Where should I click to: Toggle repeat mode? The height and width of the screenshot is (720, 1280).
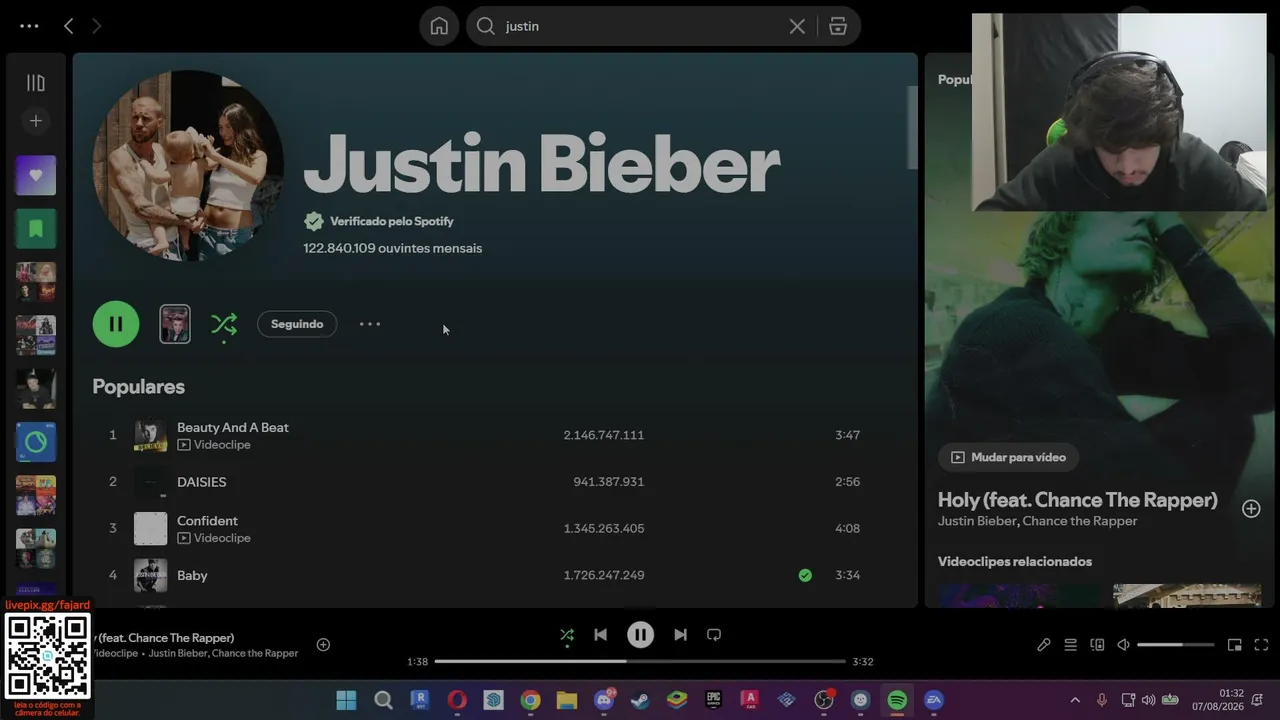pyautogui.click(x=714, y=635)
